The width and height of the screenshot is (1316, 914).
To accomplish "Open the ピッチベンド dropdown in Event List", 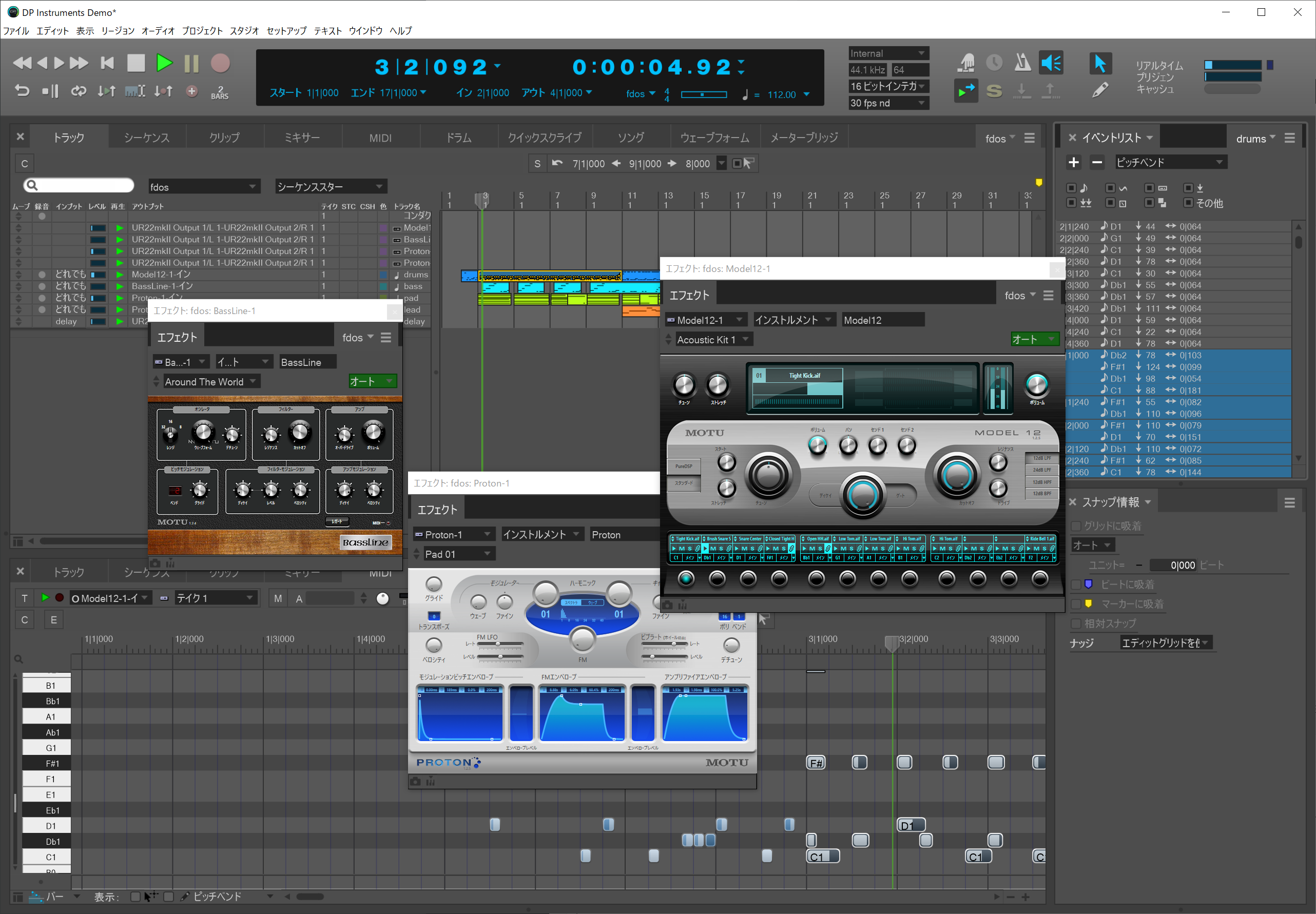I will (x=1171, y=163).
